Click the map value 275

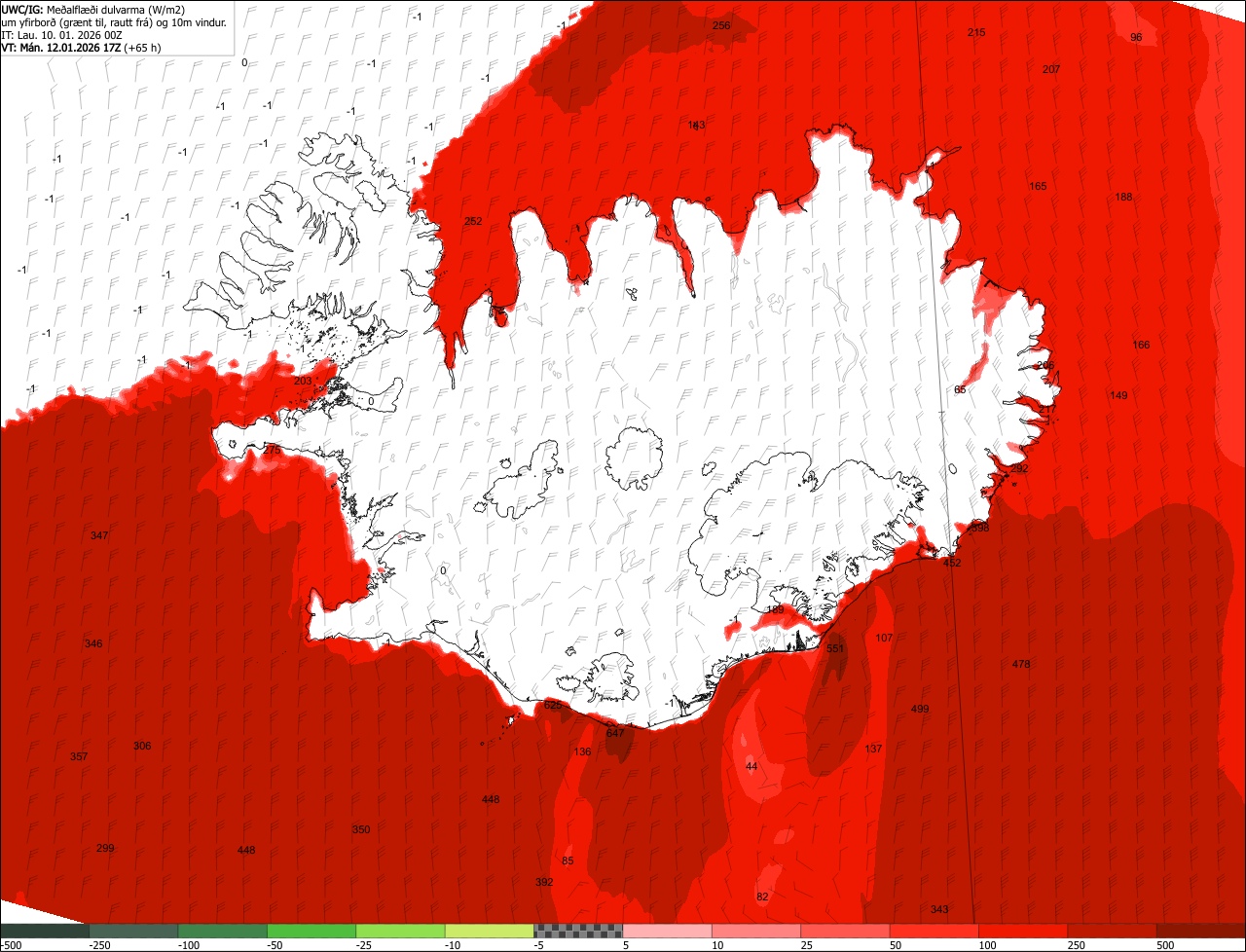pyautogui.click(x=272, y=450)
